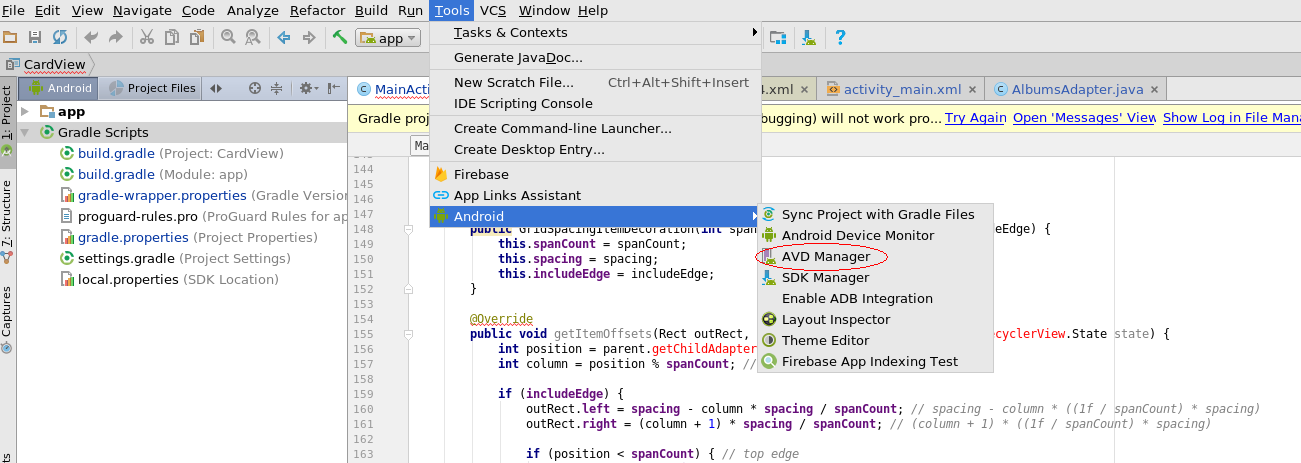This screenshot has width=1301, height=463.
Task: Open SDK Manager from Android submenu
Action: pos(875,277)
